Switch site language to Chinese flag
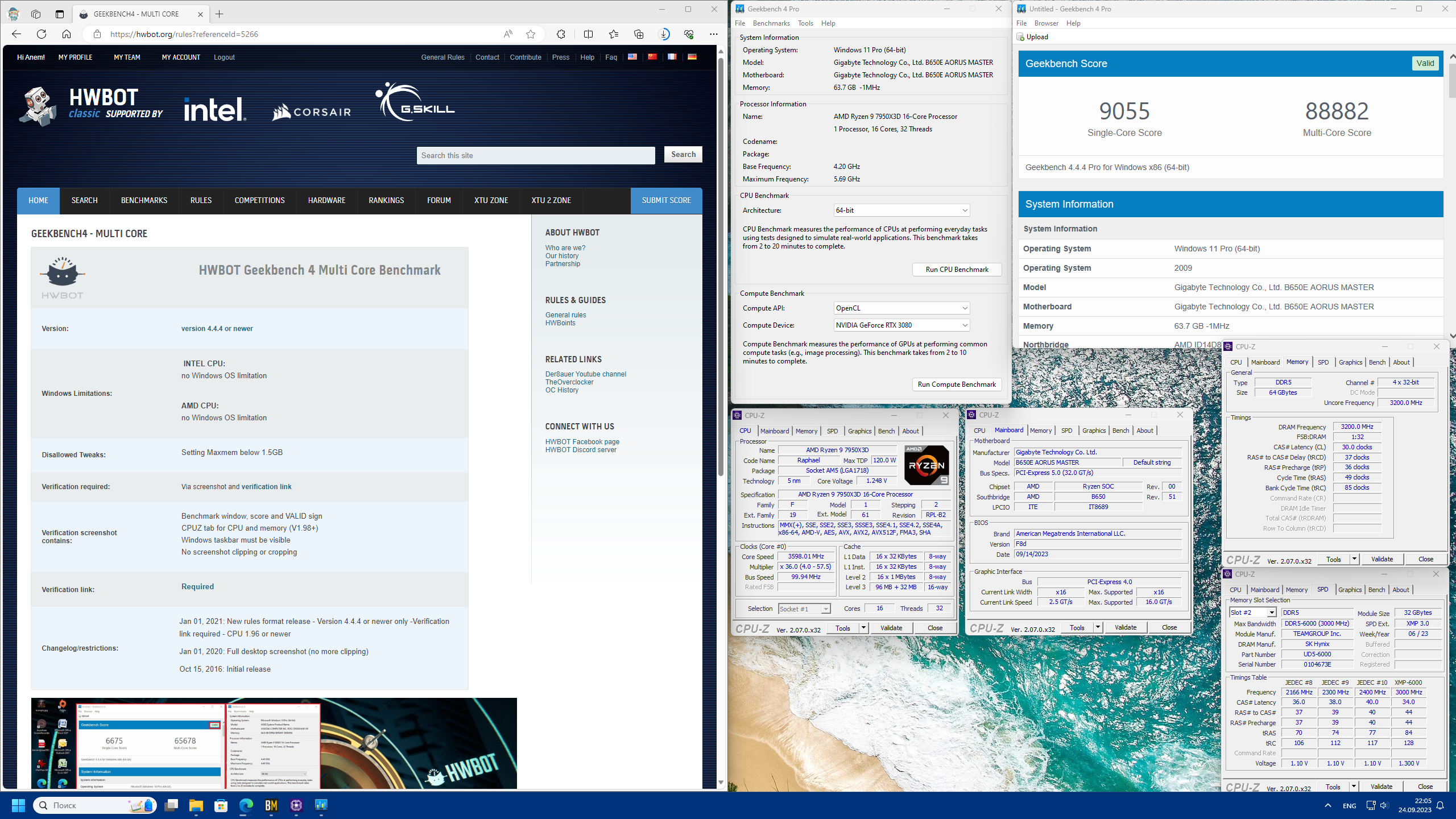This screenshot has height=819, width=1456. 652,57
